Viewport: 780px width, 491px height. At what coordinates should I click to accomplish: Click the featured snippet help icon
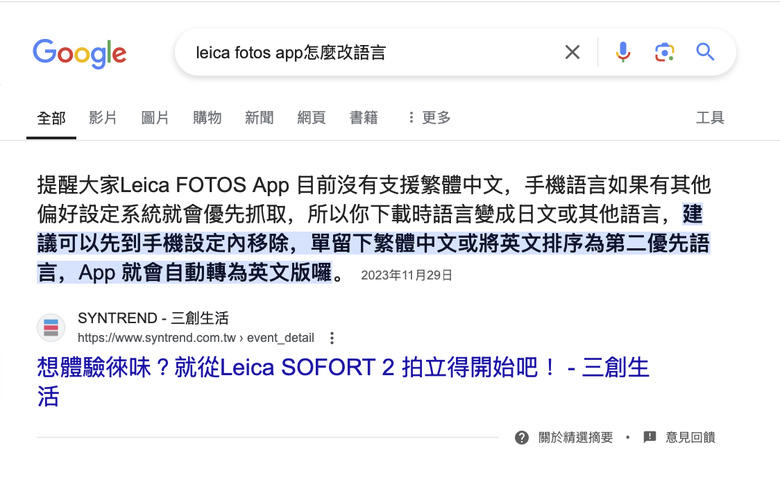[522, 437]
